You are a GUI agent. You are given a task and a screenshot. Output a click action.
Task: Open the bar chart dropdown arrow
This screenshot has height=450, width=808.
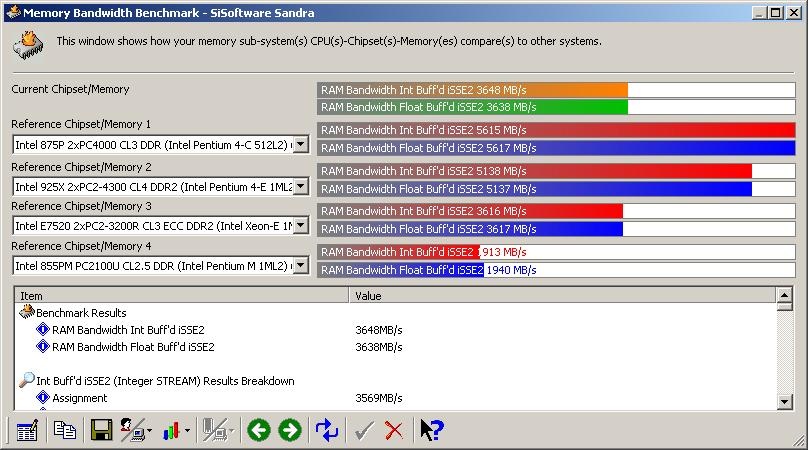pos(187,430)
